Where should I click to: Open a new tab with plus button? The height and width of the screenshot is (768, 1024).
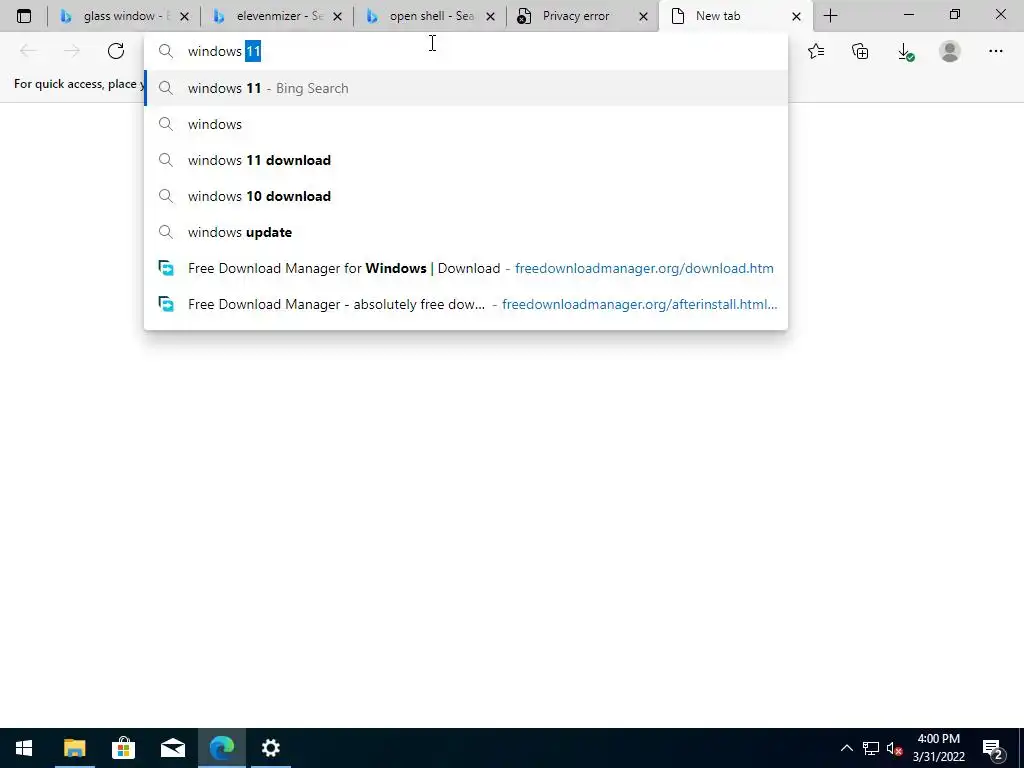click(831, 16)
